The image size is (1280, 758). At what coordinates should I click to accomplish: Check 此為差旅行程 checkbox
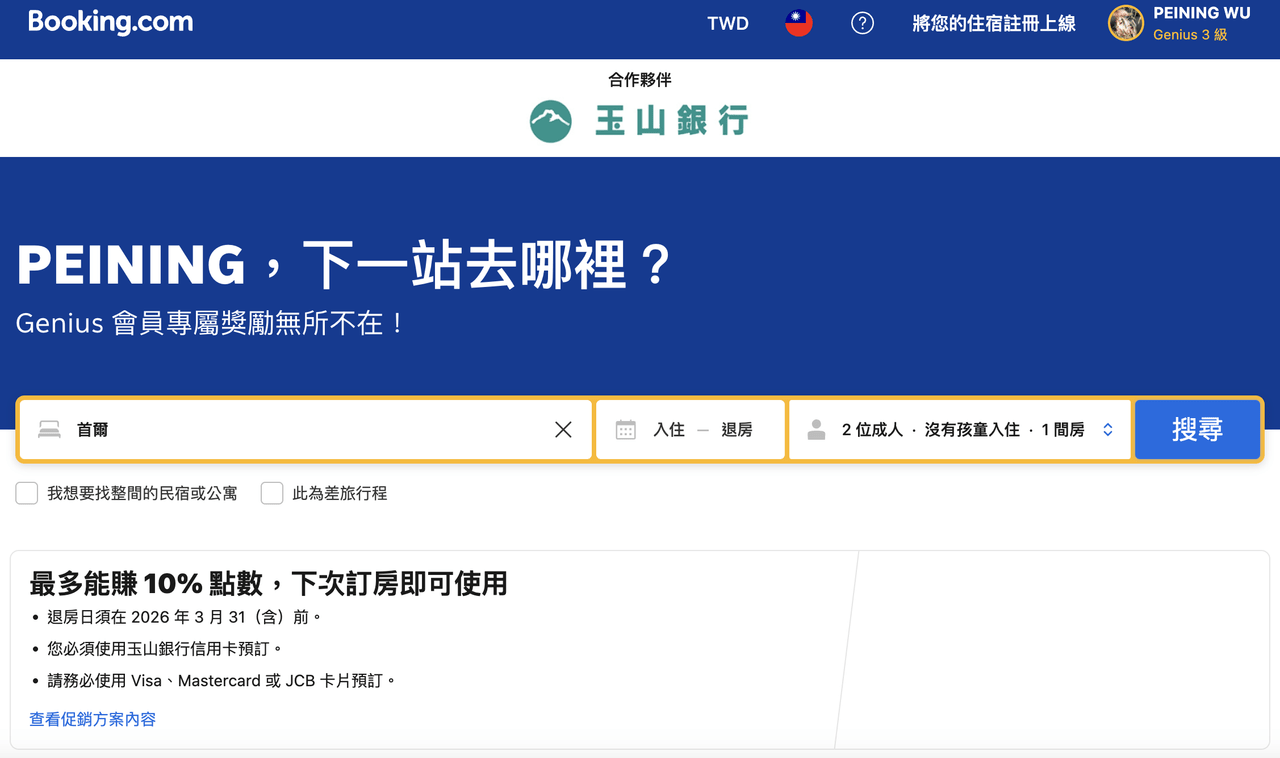tap(272, 493)
